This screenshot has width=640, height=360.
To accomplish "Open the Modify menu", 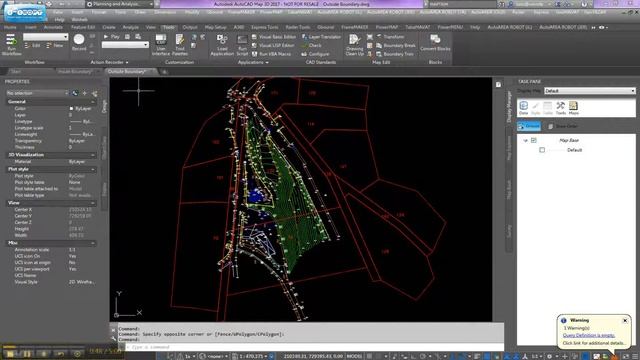I will tap(192, 12).
